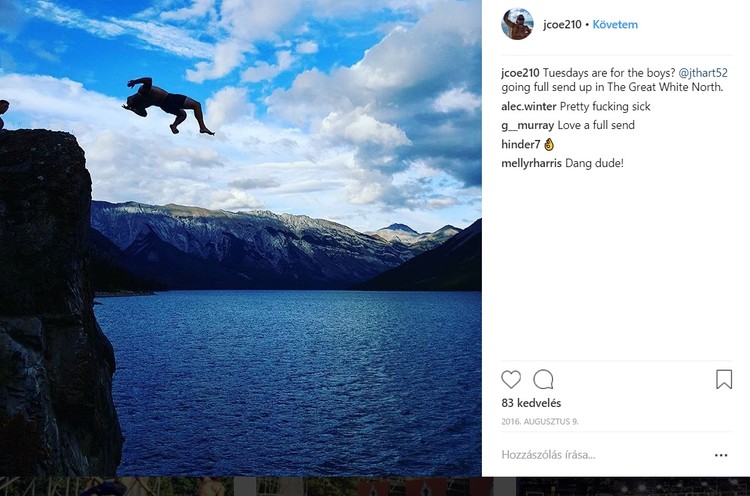Open g__murray commenter profile
The width and height of the screenshot is (750, 496).
click(527, 125)
